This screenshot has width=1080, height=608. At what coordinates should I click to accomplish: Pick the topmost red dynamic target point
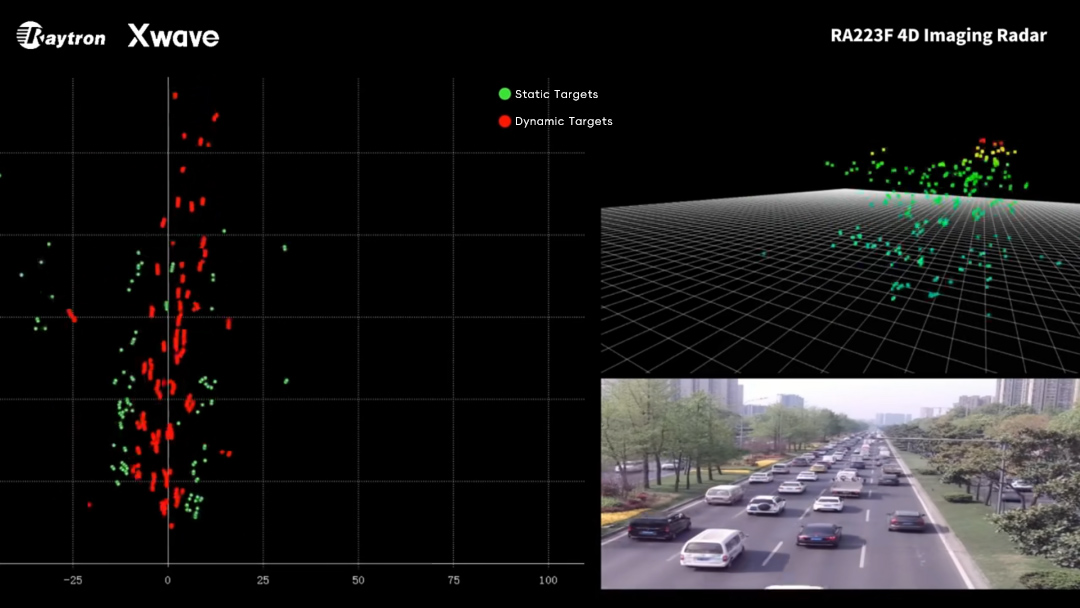(175, 95)
